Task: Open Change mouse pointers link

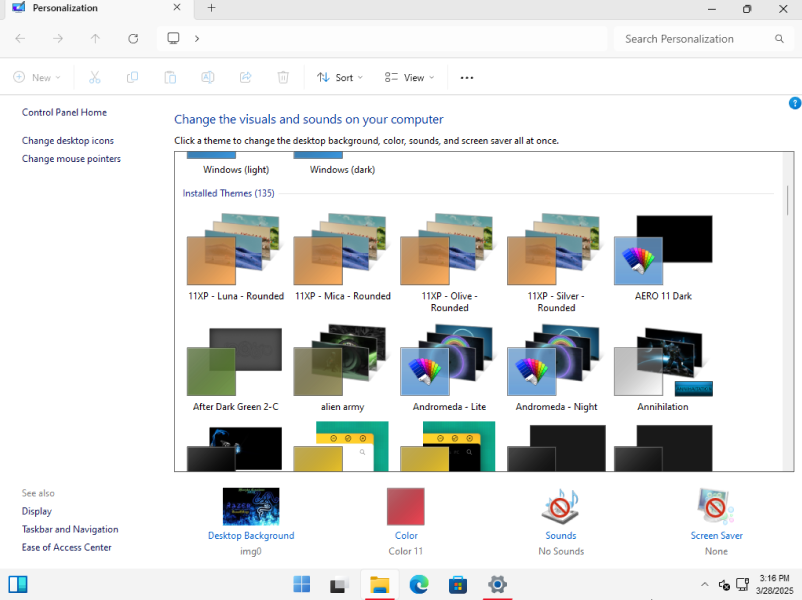Action: [72, 159]
